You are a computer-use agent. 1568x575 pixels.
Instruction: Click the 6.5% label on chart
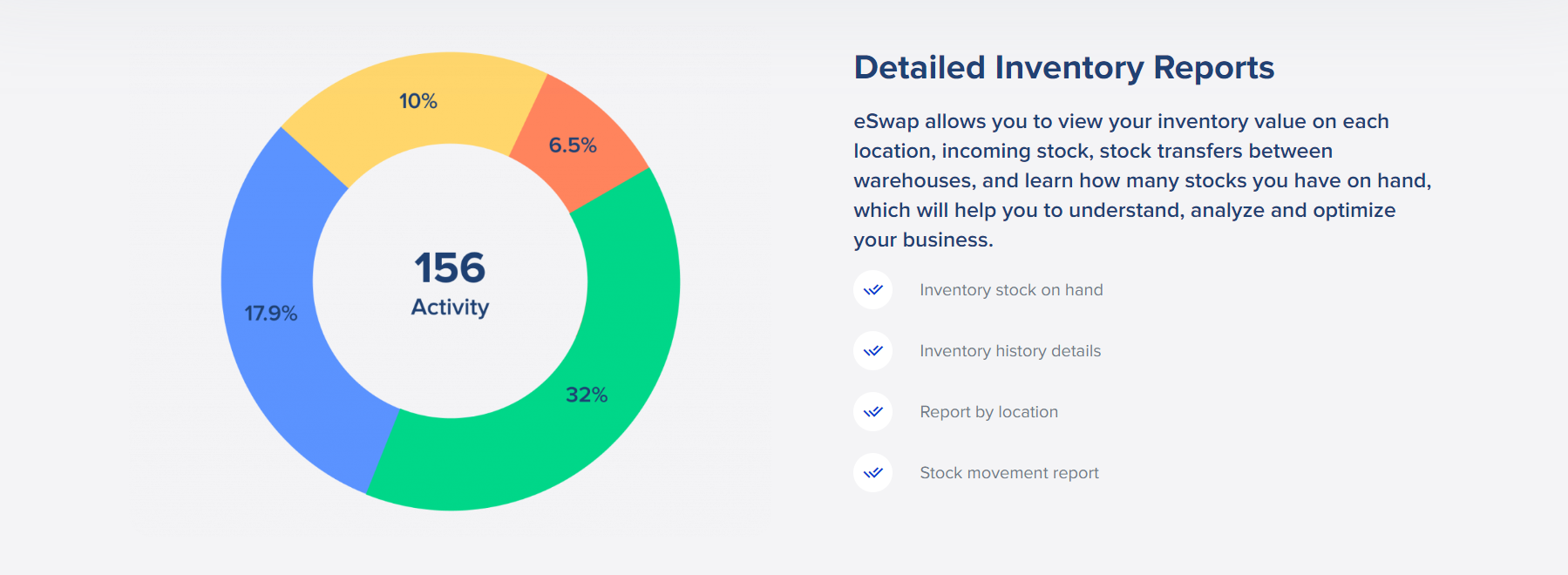(573, 145)
